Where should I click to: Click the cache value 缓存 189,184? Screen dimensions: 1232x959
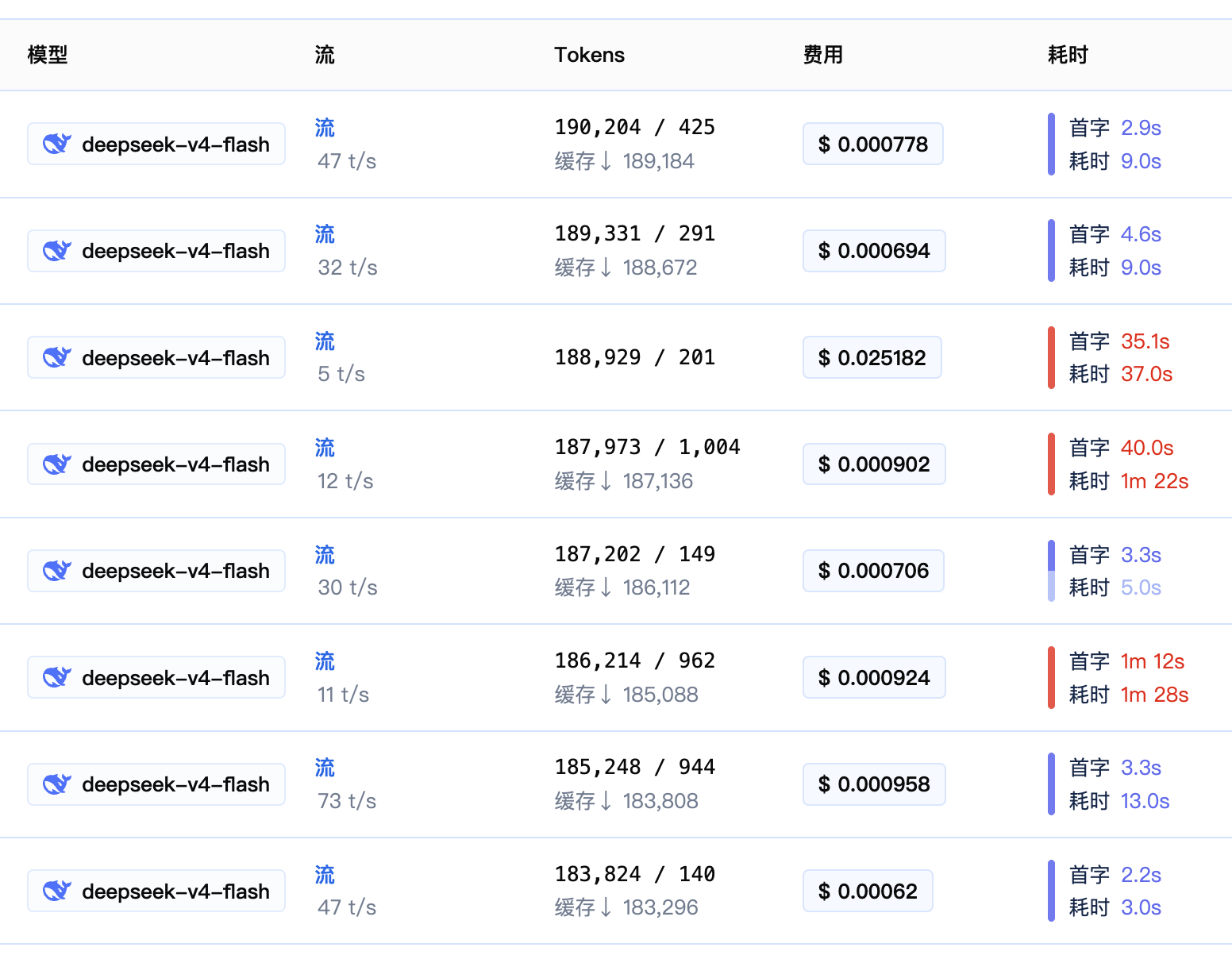click(x=625, y=161)
